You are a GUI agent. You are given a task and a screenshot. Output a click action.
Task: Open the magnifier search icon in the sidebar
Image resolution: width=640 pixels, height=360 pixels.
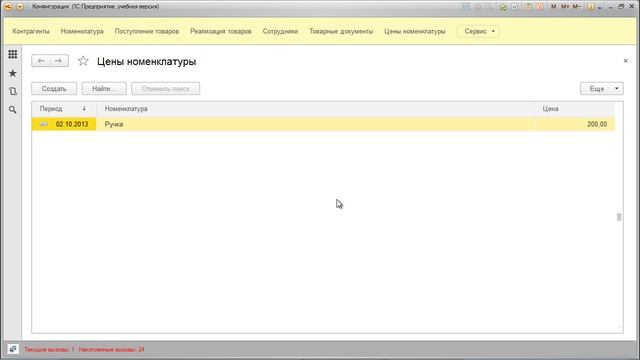(x=13, y=110)
